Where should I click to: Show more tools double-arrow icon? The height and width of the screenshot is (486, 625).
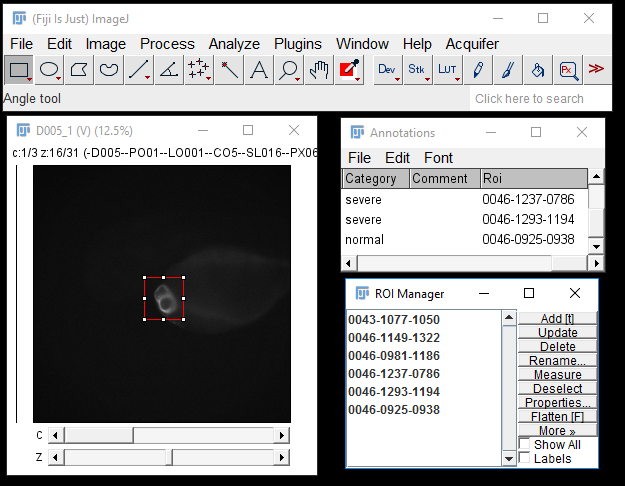coord(597,69)
